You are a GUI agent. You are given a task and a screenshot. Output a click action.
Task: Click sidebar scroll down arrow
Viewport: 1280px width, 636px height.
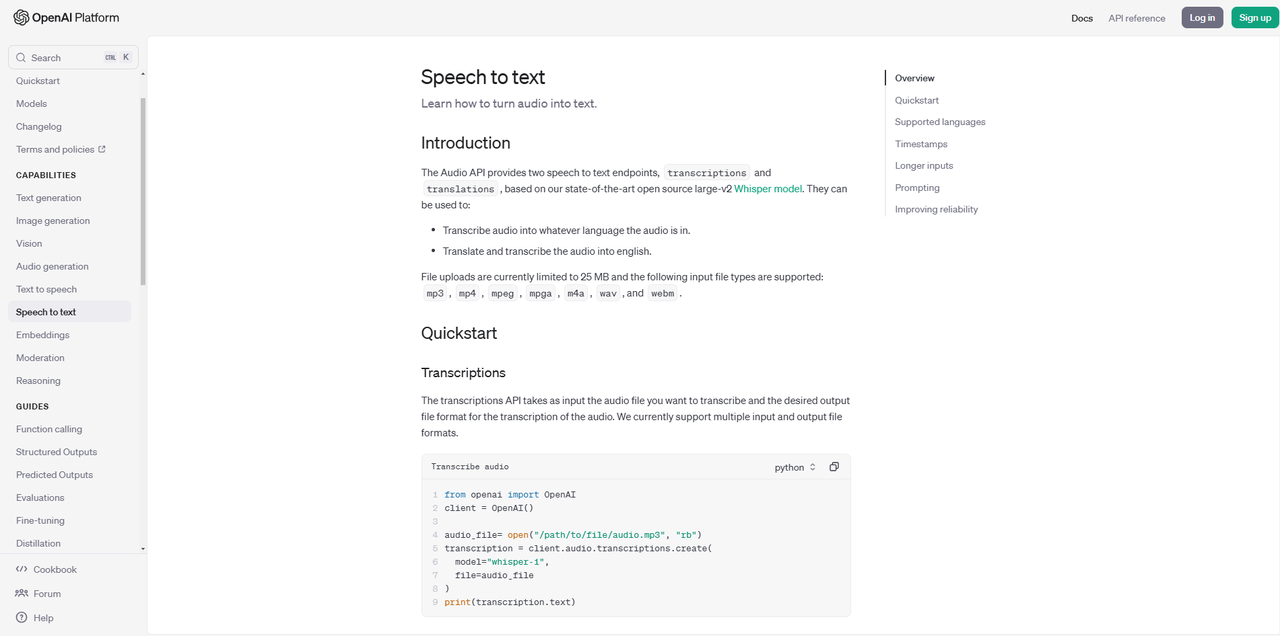click(x=143, y=548)
